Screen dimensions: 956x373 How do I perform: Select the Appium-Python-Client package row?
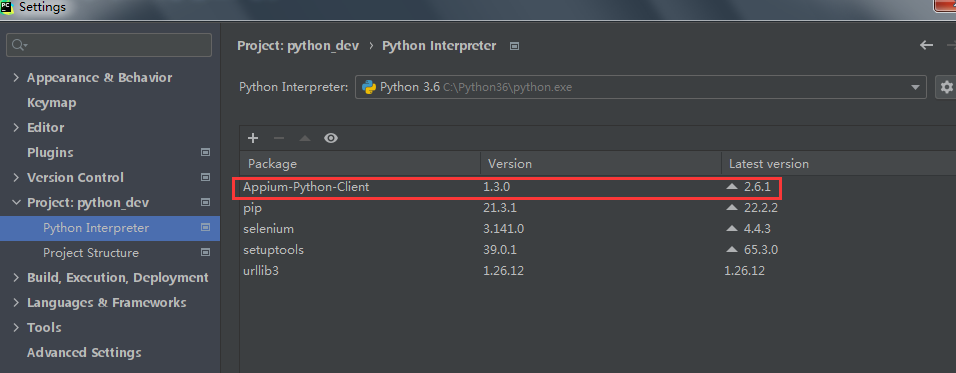[x=598, y=187]
